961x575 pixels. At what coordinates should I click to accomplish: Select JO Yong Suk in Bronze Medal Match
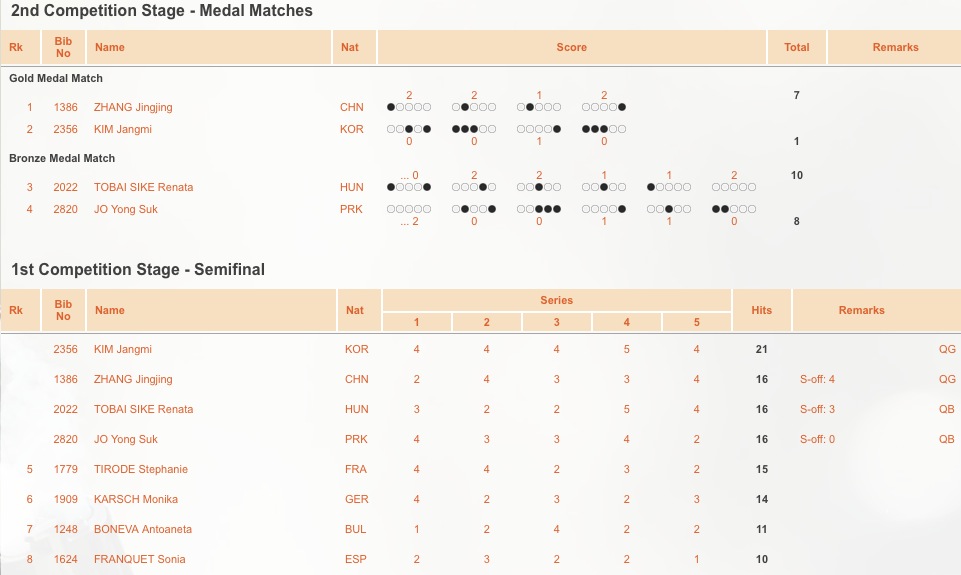(x=126, y=210)
